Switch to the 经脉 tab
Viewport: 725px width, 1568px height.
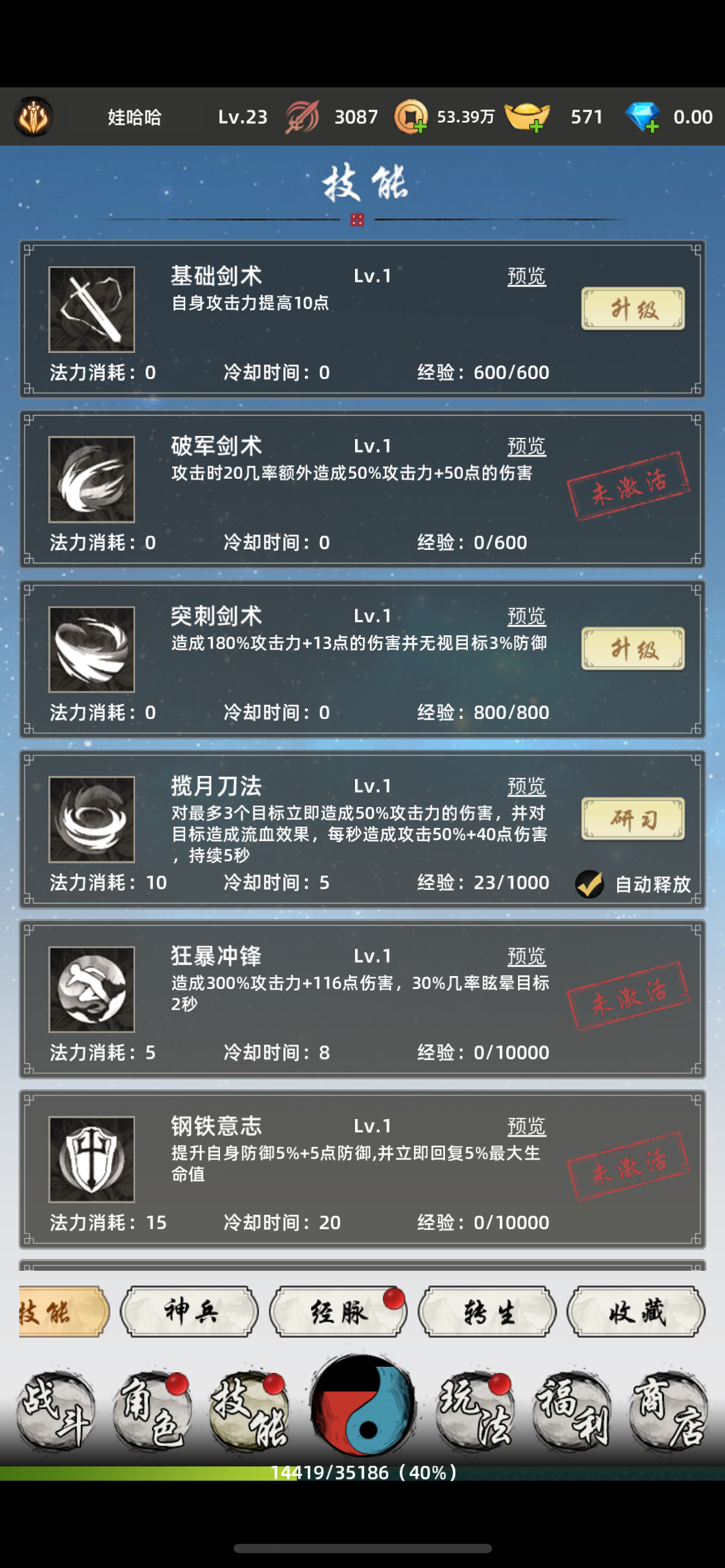pyautogui.click(x=338, y=1312)
